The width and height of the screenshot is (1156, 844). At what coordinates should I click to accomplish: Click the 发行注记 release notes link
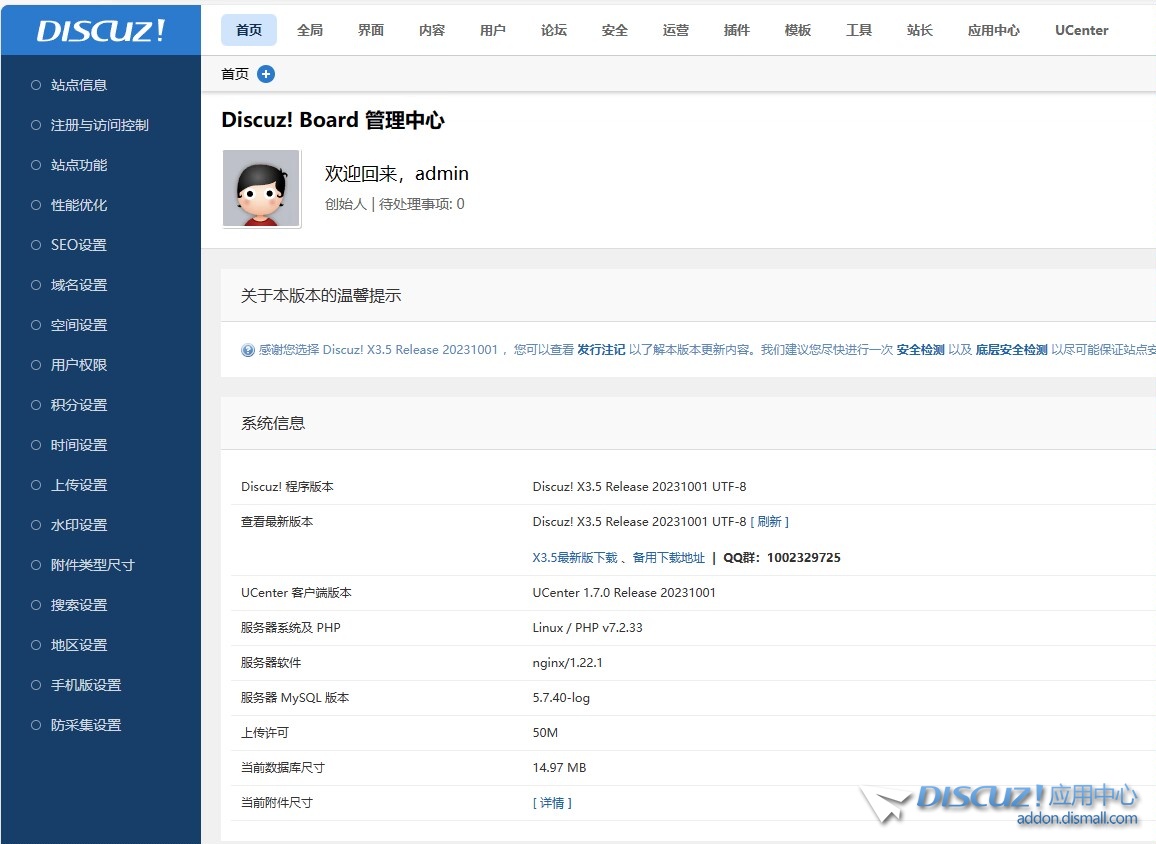tap(601, 350)
